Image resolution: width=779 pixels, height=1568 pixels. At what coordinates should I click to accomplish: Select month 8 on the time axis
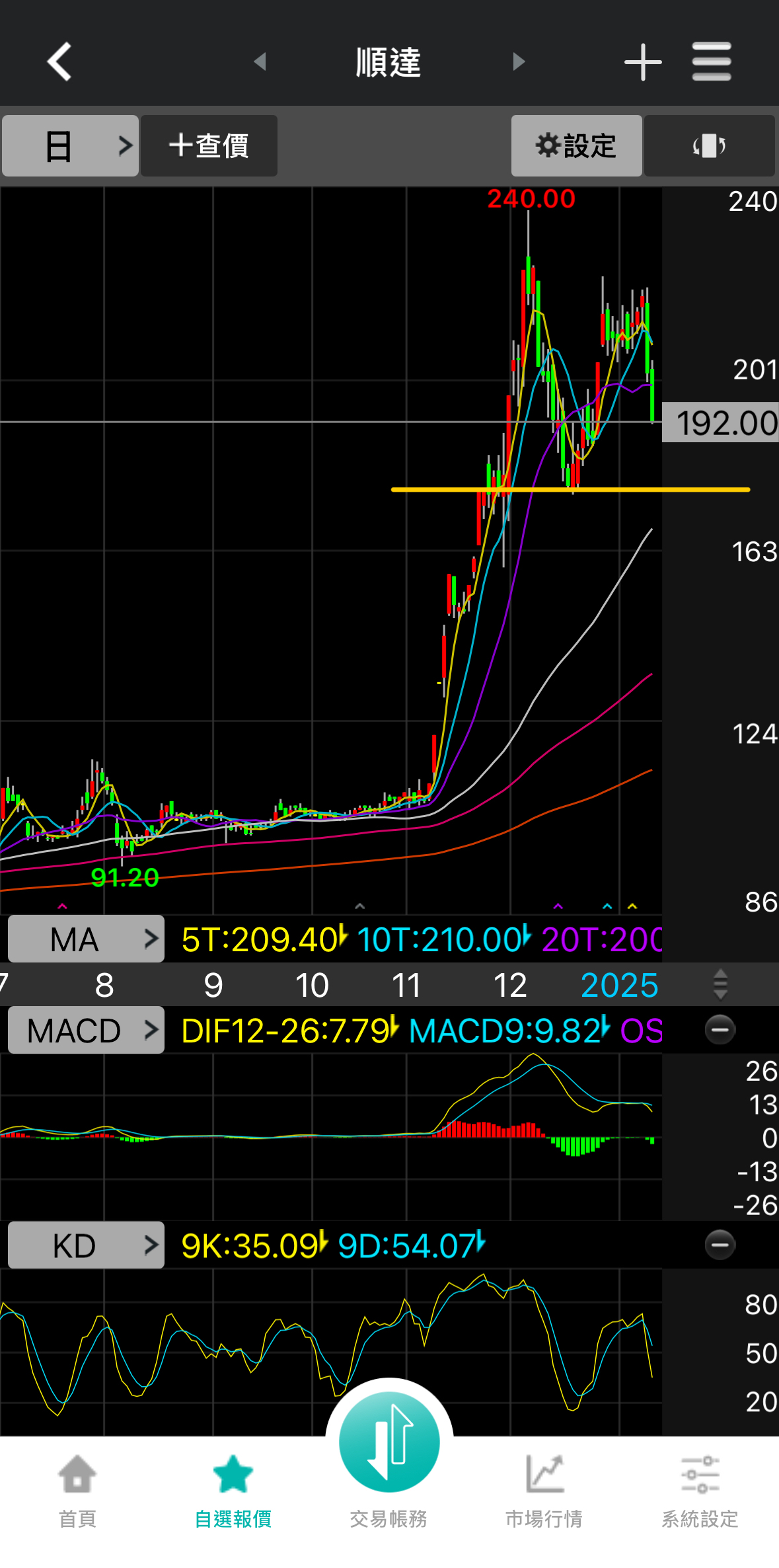(x=104, y=985)
